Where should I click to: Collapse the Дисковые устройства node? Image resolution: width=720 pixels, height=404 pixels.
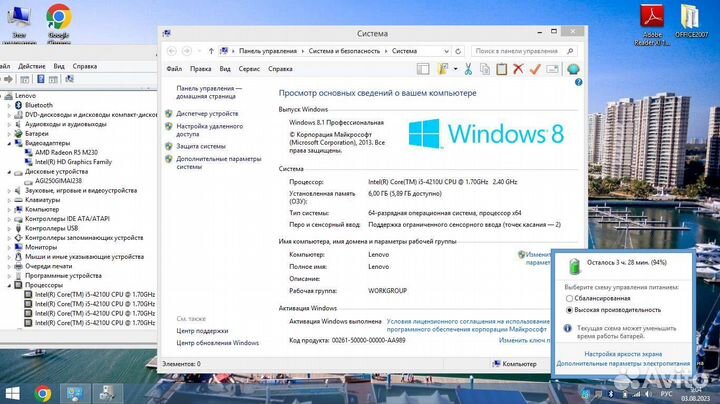(9, 172)
